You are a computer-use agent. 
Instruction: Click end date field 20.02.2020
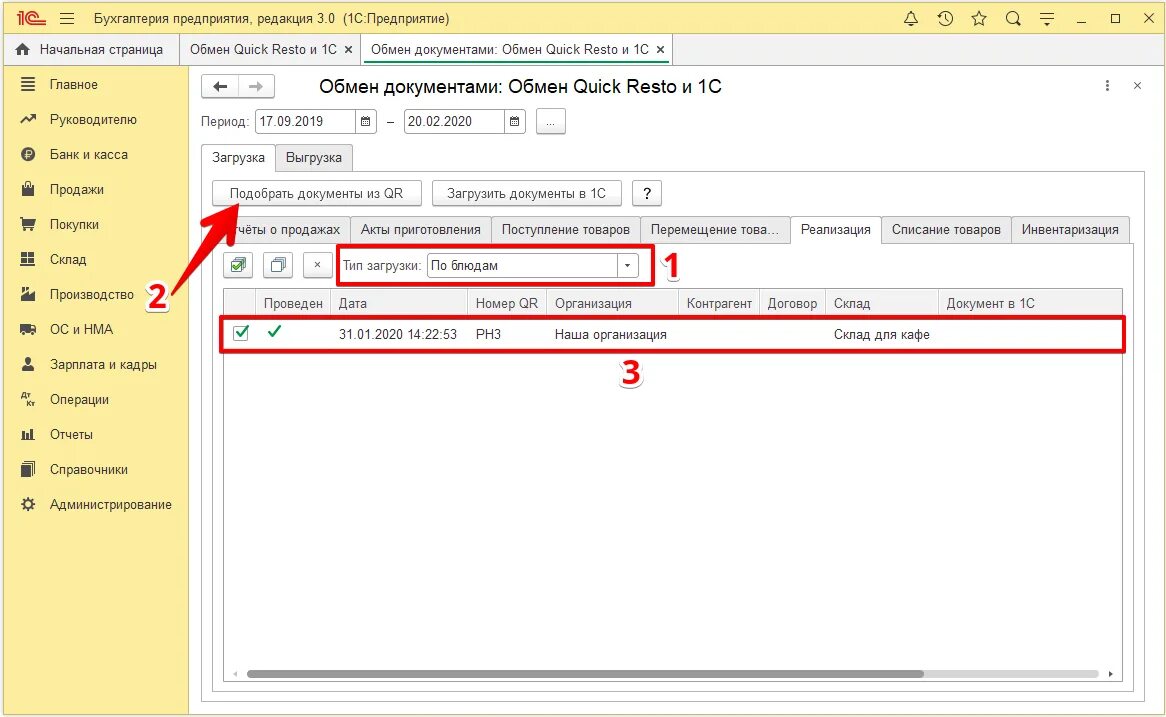pyautogui.click(x=454, y=121)
